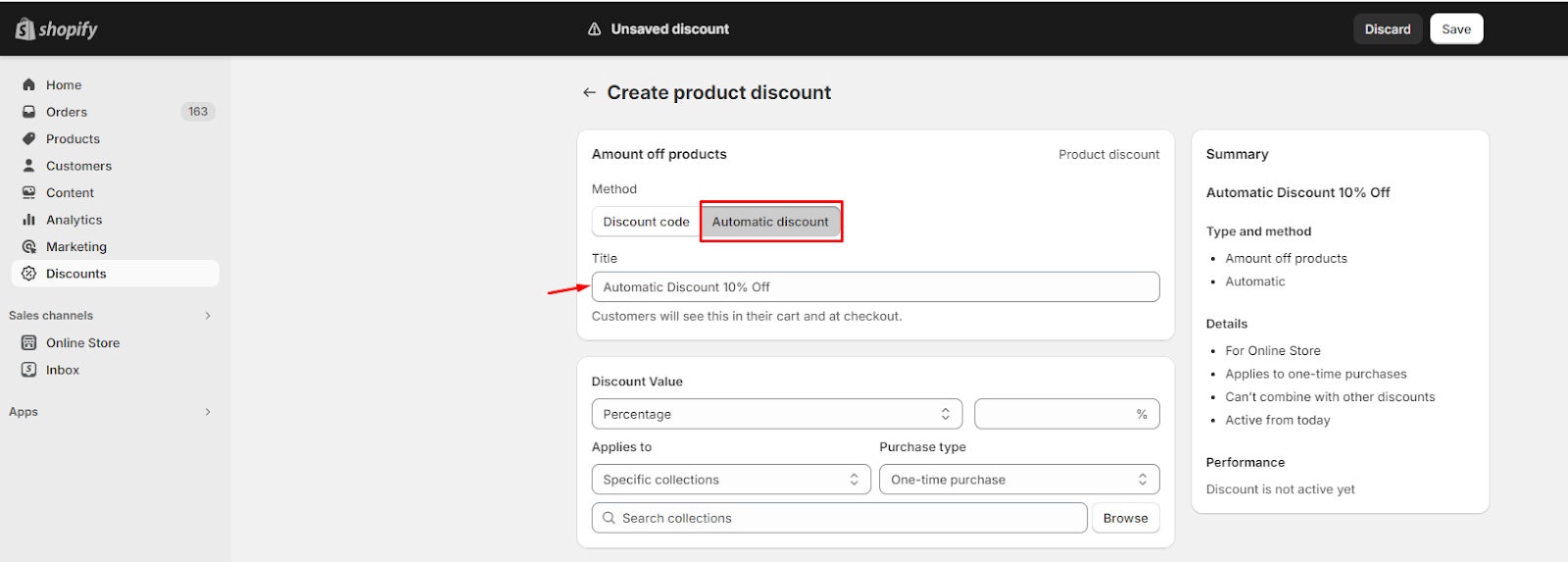Click 'Discount is not active yet' text

(x=1280, y=488)
